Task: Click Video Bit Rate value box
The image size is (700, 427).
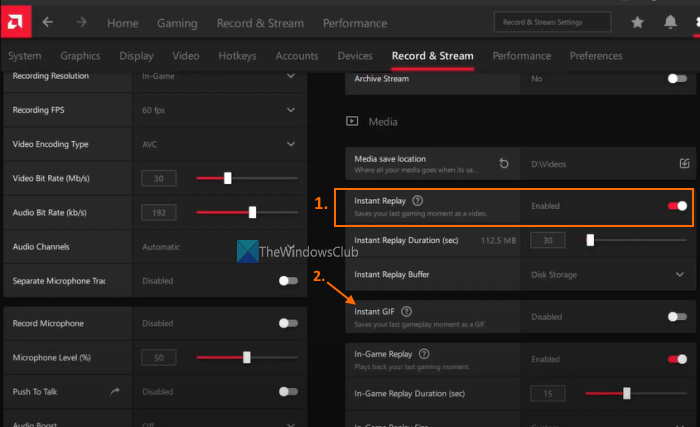Action: tap(159, 178)
